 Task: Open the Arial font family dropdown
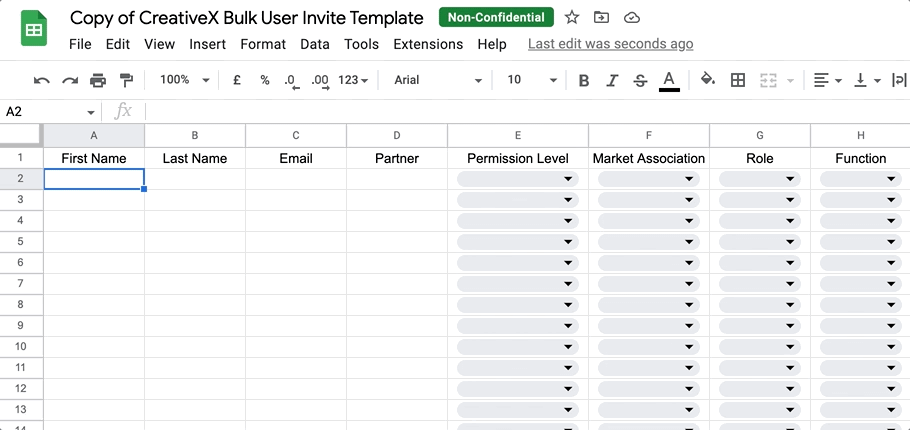coord(437,80)
